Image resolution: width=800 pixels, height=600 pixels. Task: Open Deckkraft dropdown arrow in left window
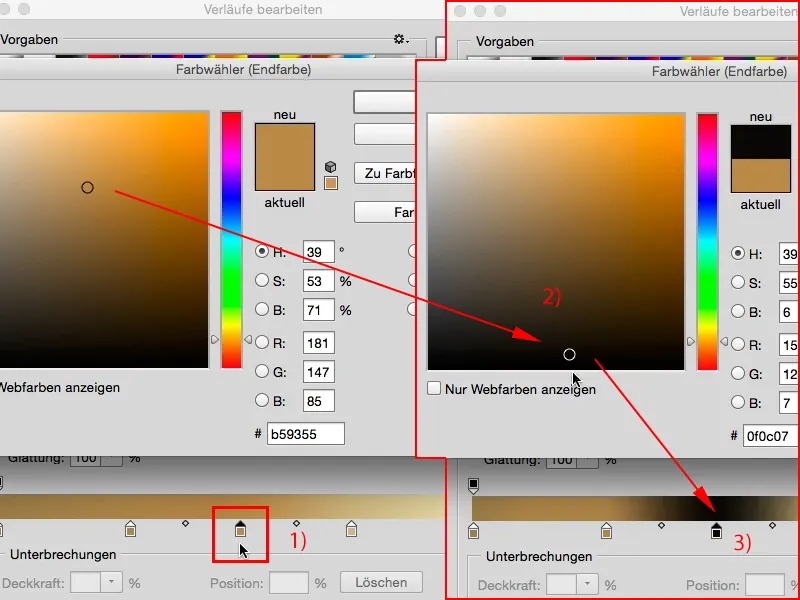111,582
